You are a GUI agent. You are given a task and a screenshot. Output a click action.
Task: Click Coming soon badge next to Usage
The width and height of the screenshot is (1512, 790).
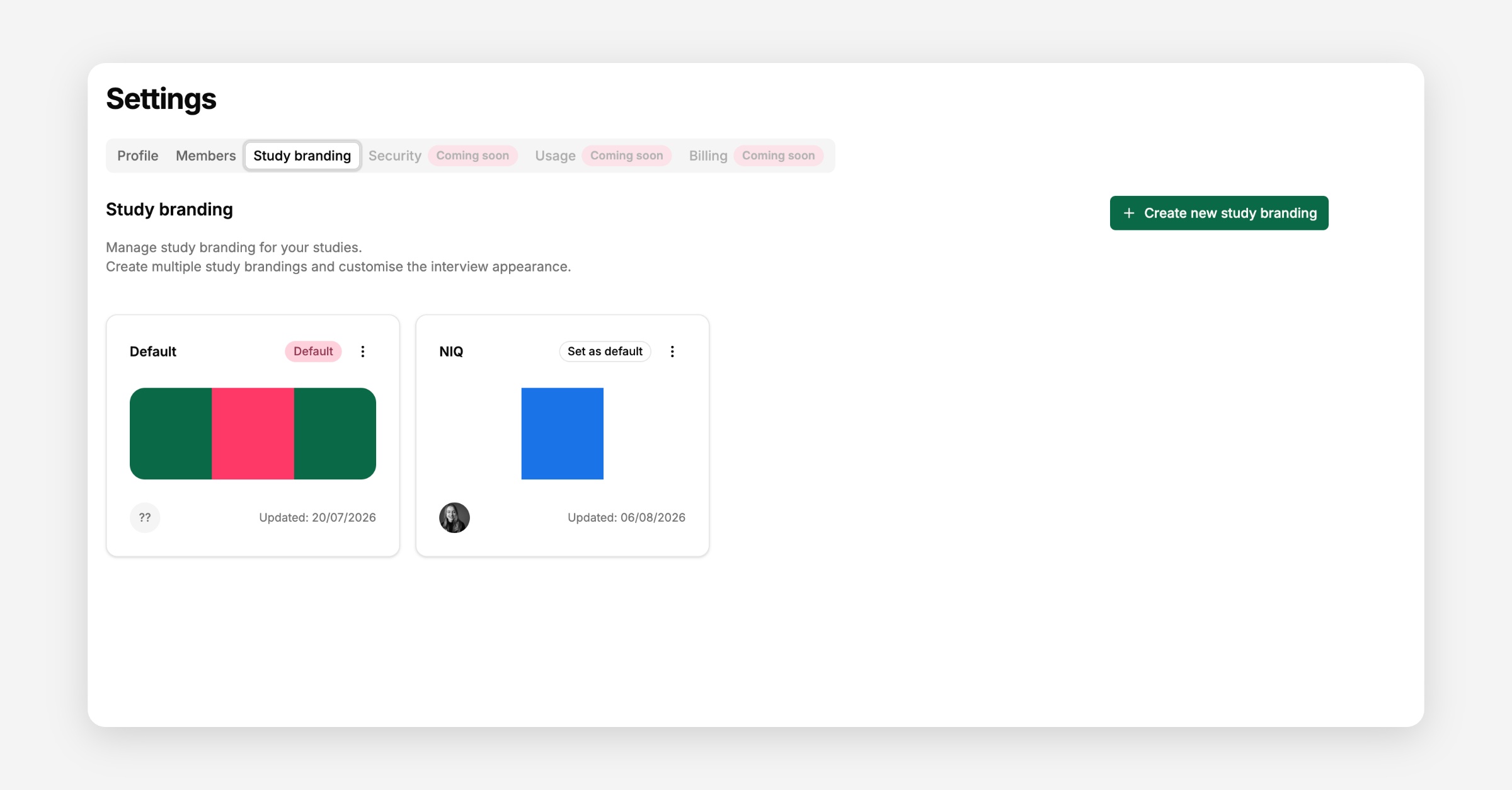[x=626, y=156]
